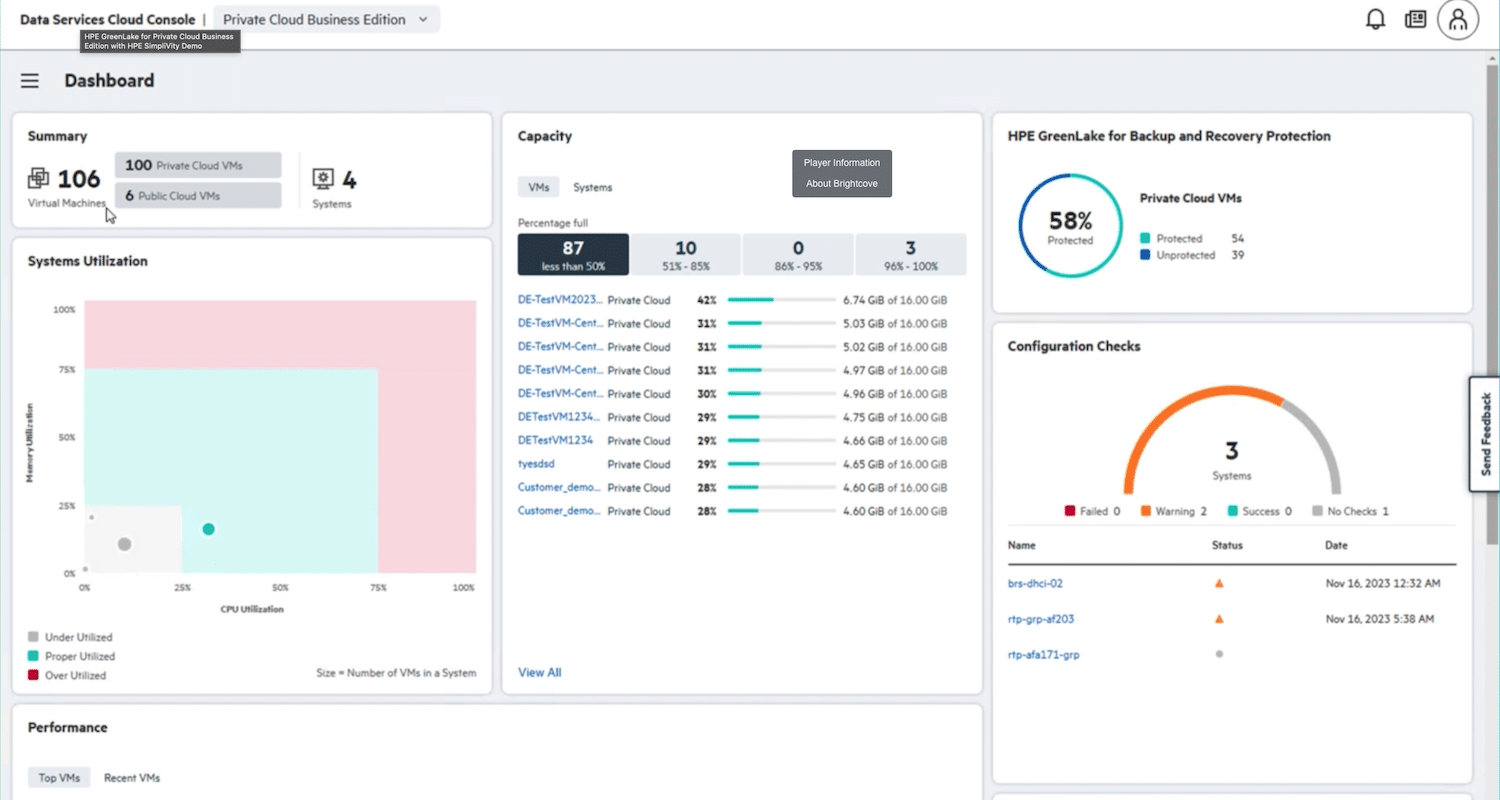Screen dimensions: 1500x800
Task: Click the 42% capacity progress bar
Action: [782, 299]
